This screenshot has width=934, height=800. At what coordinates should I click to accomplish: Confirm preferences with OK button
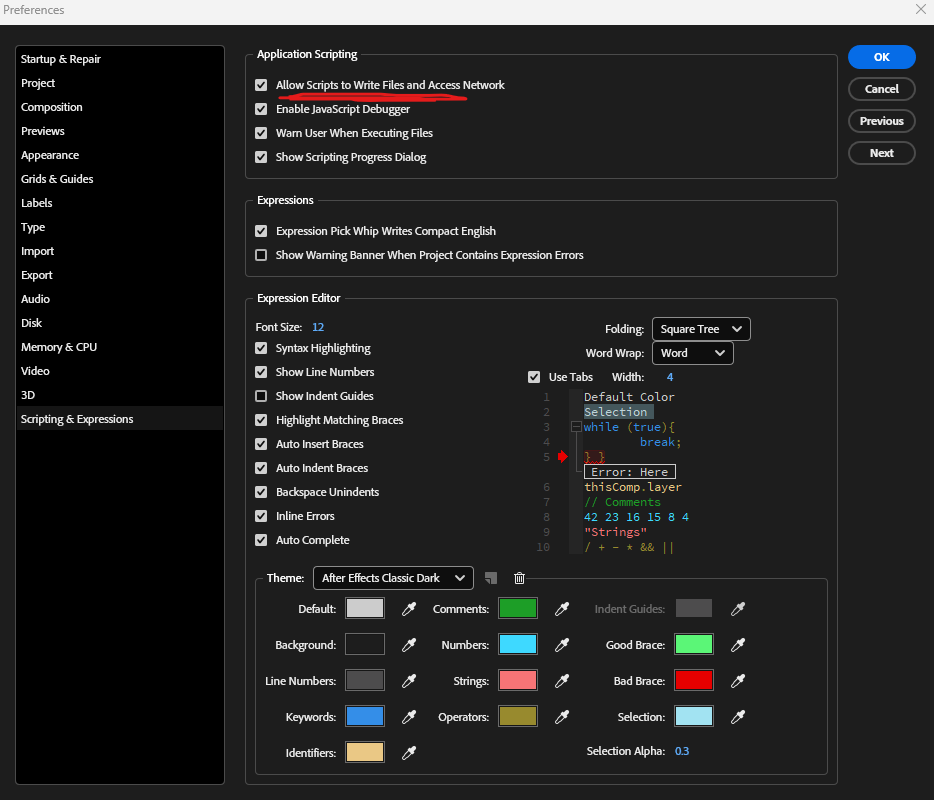pos(882,57)
